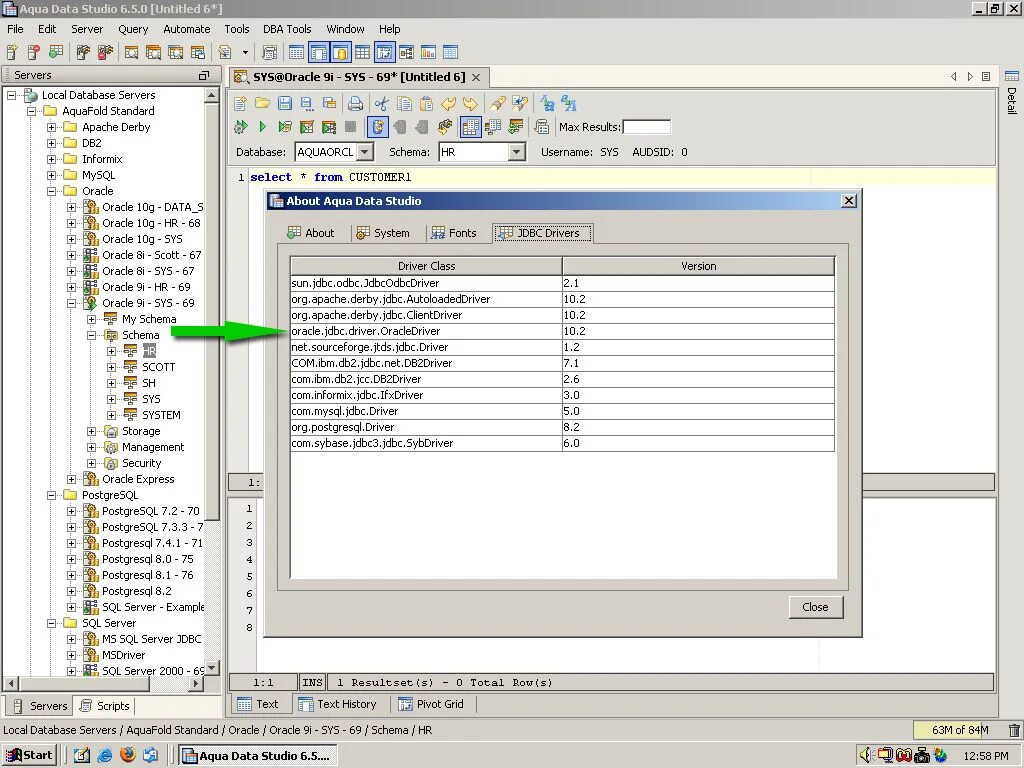The image size is (1024, 768).
Task: Switch to the About tab in dialog
Action: tap(311, 233)
